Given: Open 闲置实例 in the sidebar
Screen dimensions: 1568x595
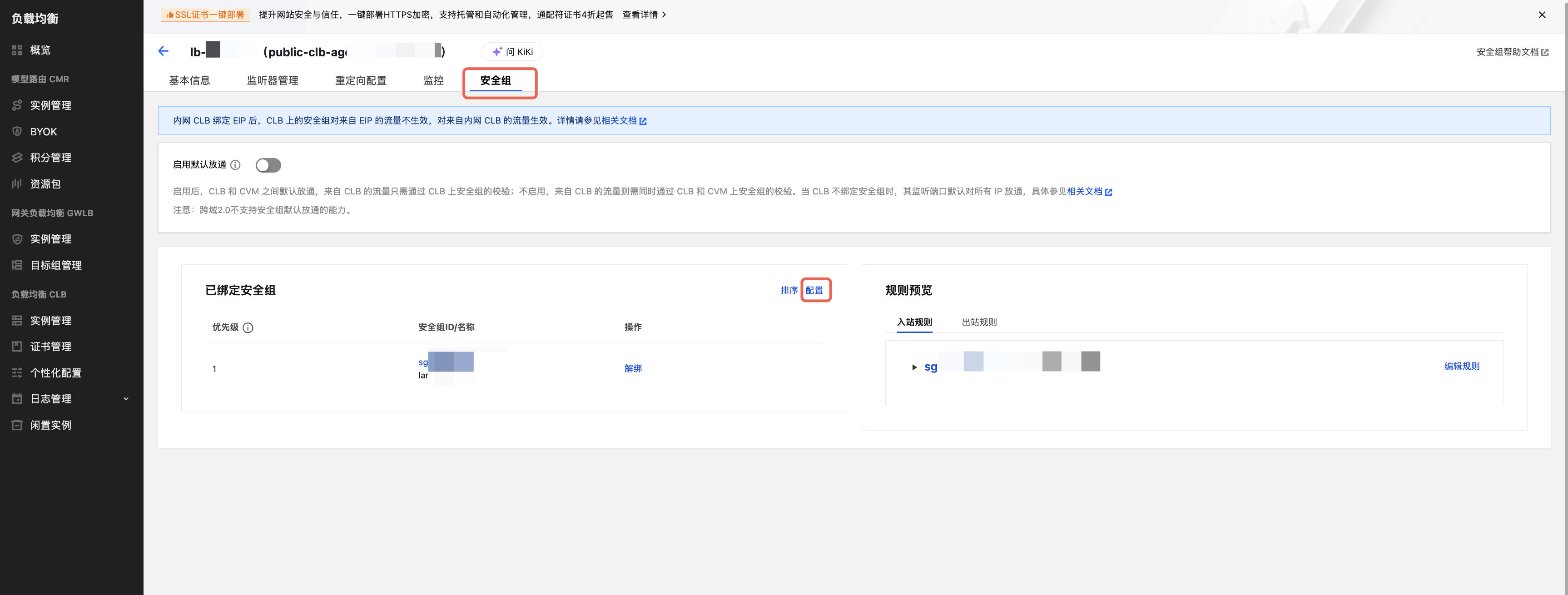Looking at the screenshot, I should tap(50, 425).
